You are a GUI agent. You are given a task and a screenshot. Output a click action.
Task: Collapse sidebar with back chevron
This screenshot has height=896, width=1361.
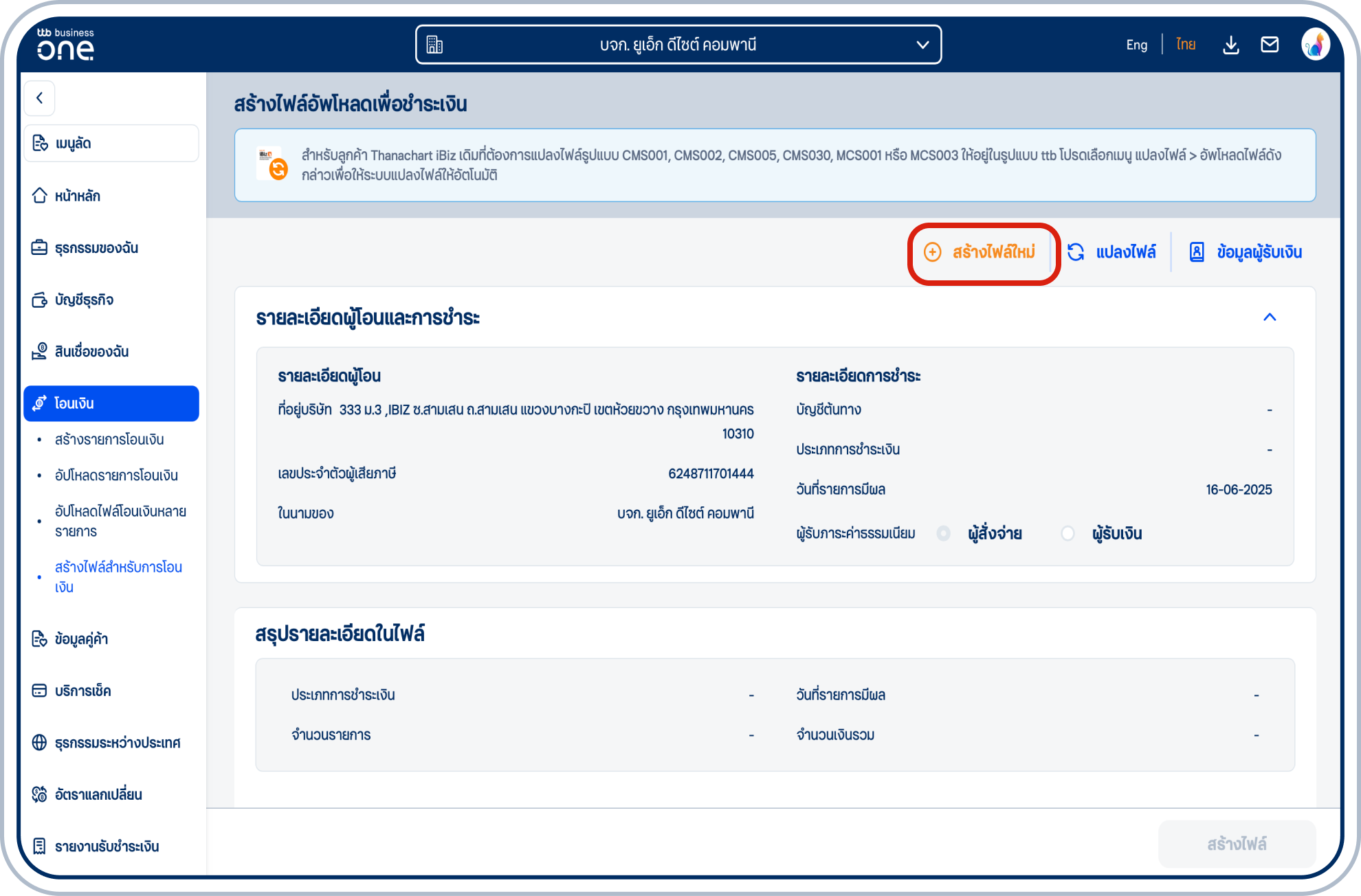tap(40, 98)
